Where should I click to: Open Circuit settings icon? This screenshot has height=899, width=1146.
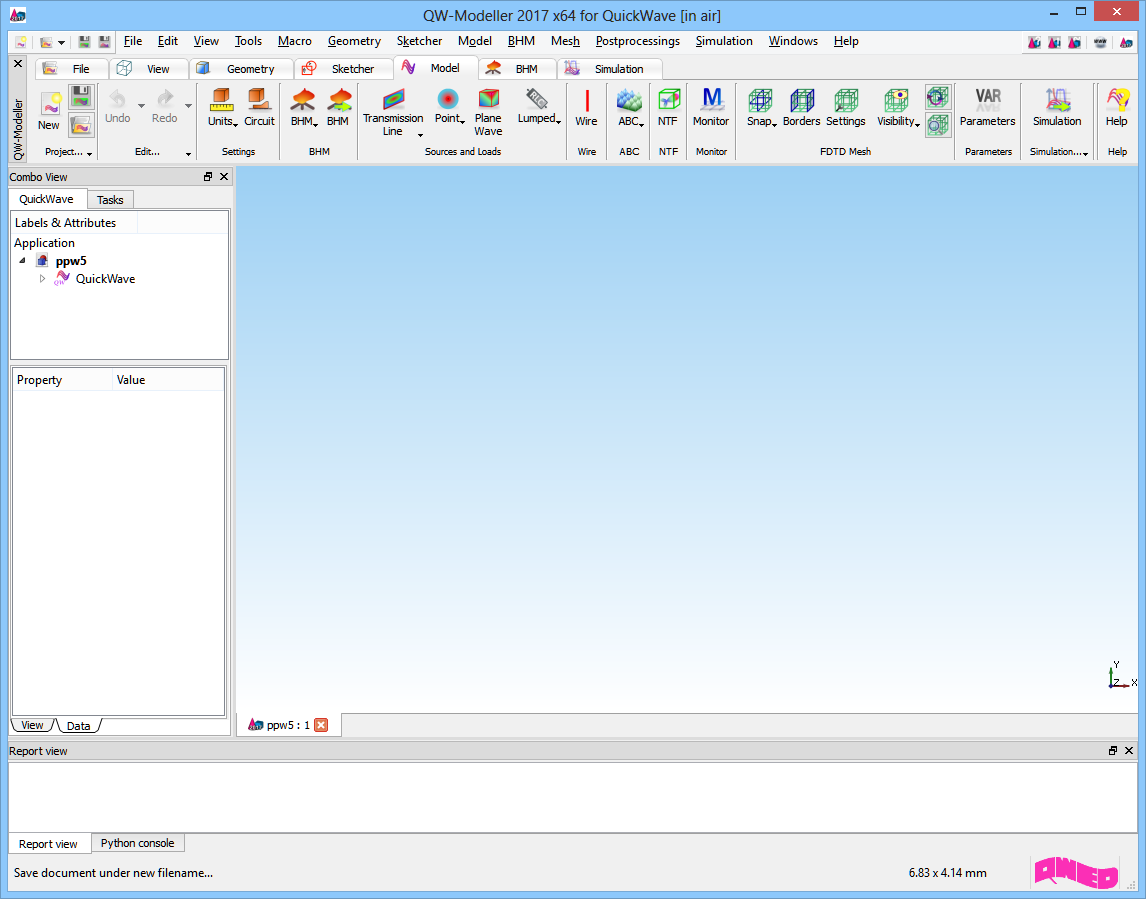pyautogui.click(x=259, y=107)
